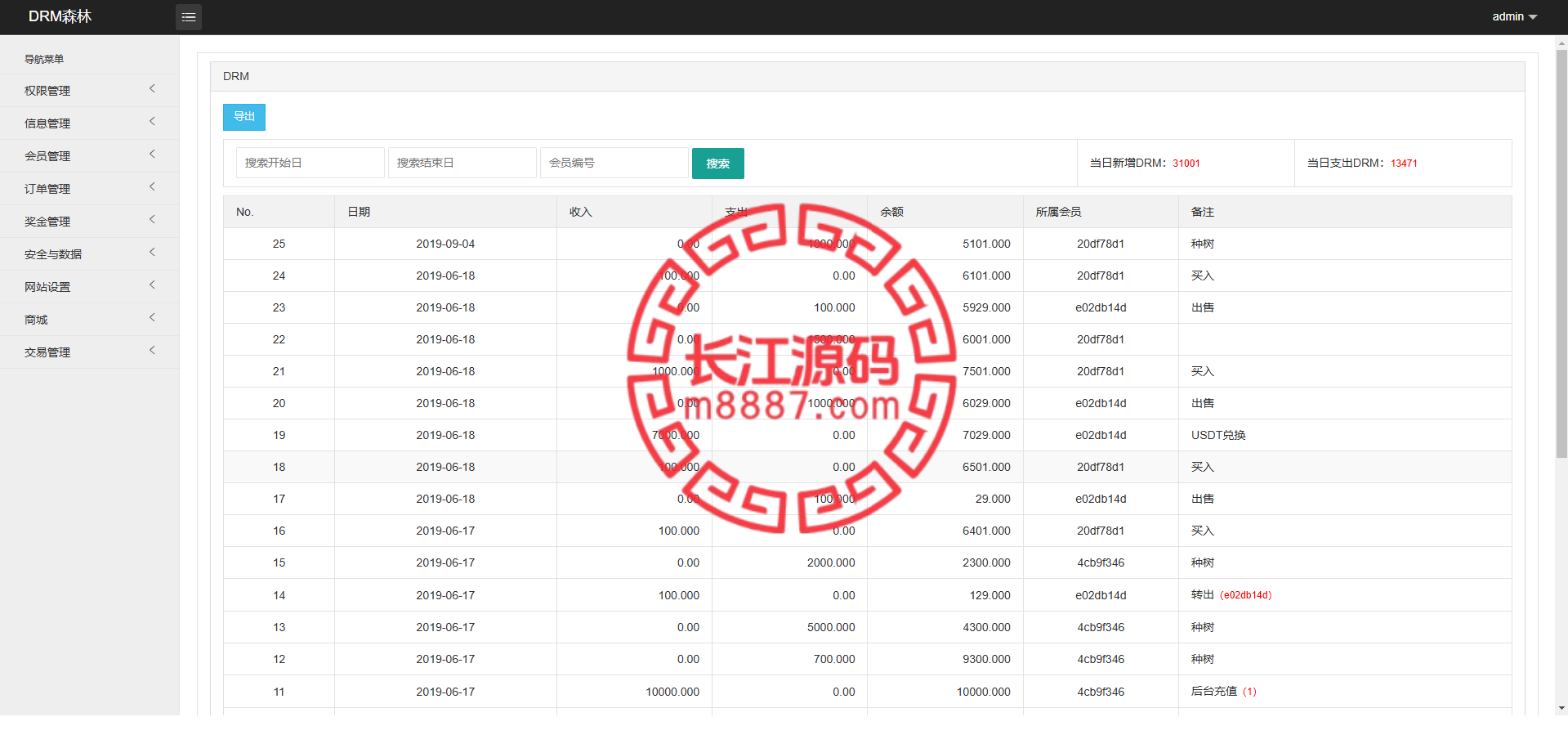Click balance 7501.000 in row 21

[986, 371]
